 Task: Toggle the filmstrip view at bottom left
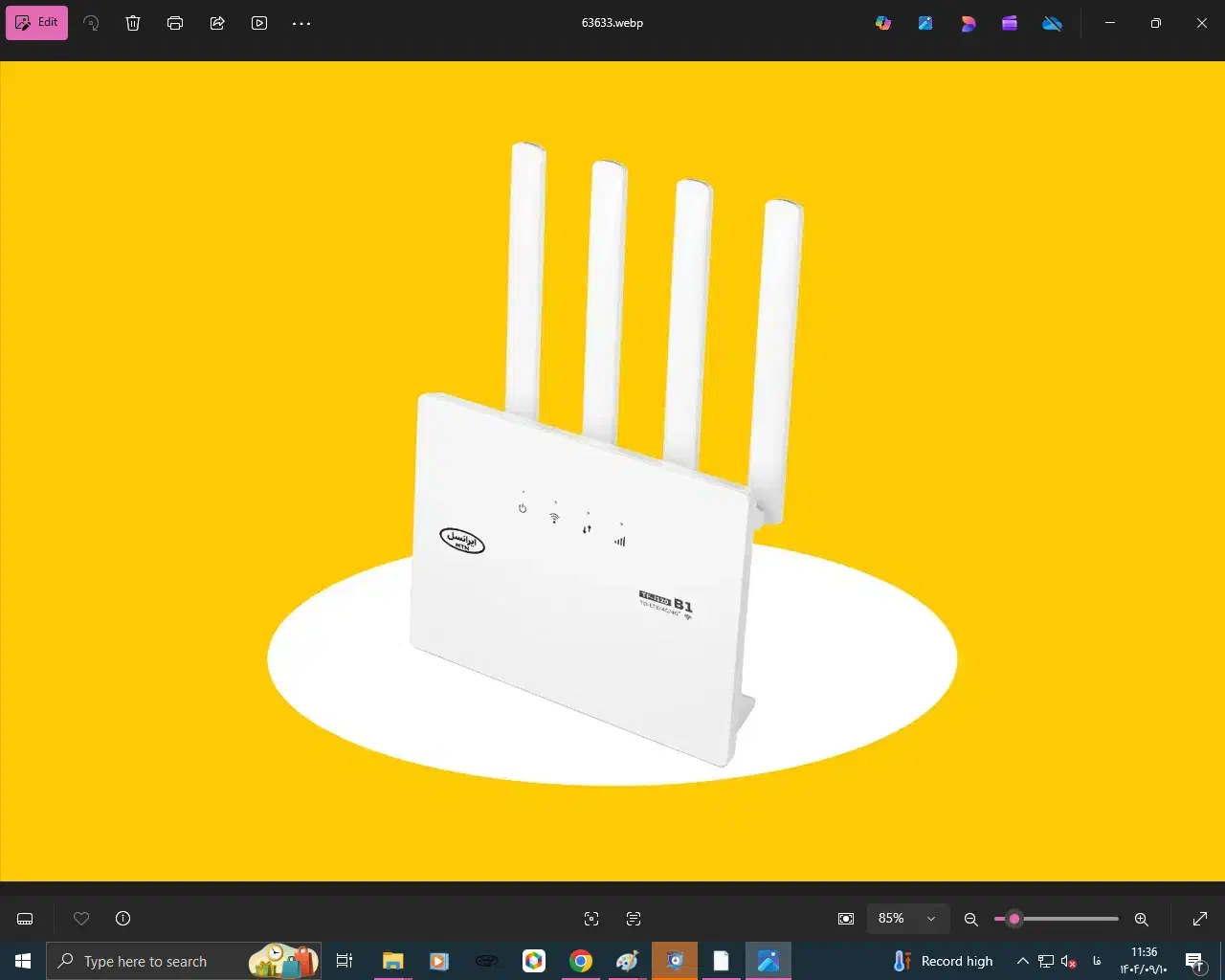[26, 919]
